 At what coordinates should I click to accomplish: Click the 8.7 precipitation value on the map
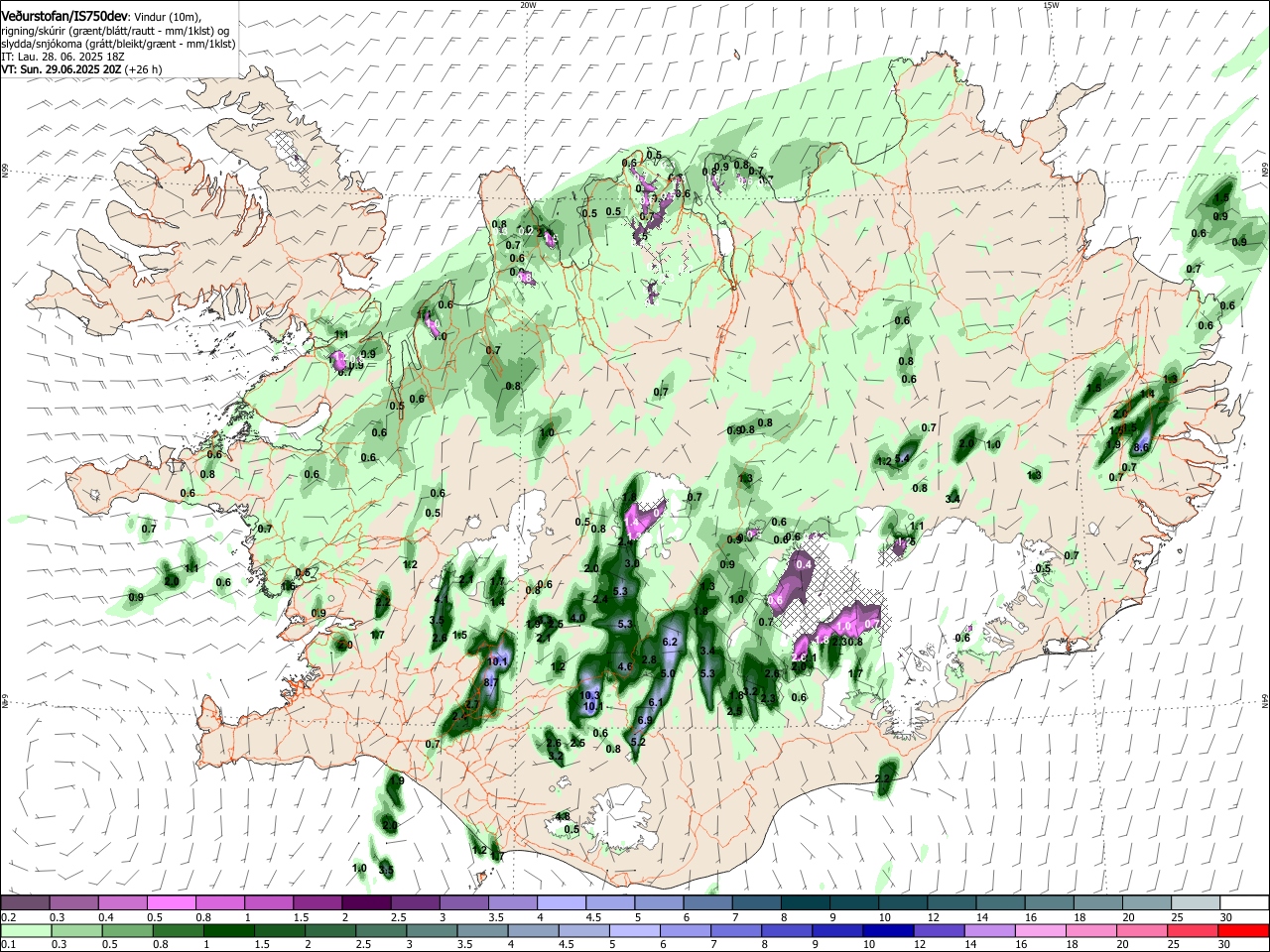[490, 683]
